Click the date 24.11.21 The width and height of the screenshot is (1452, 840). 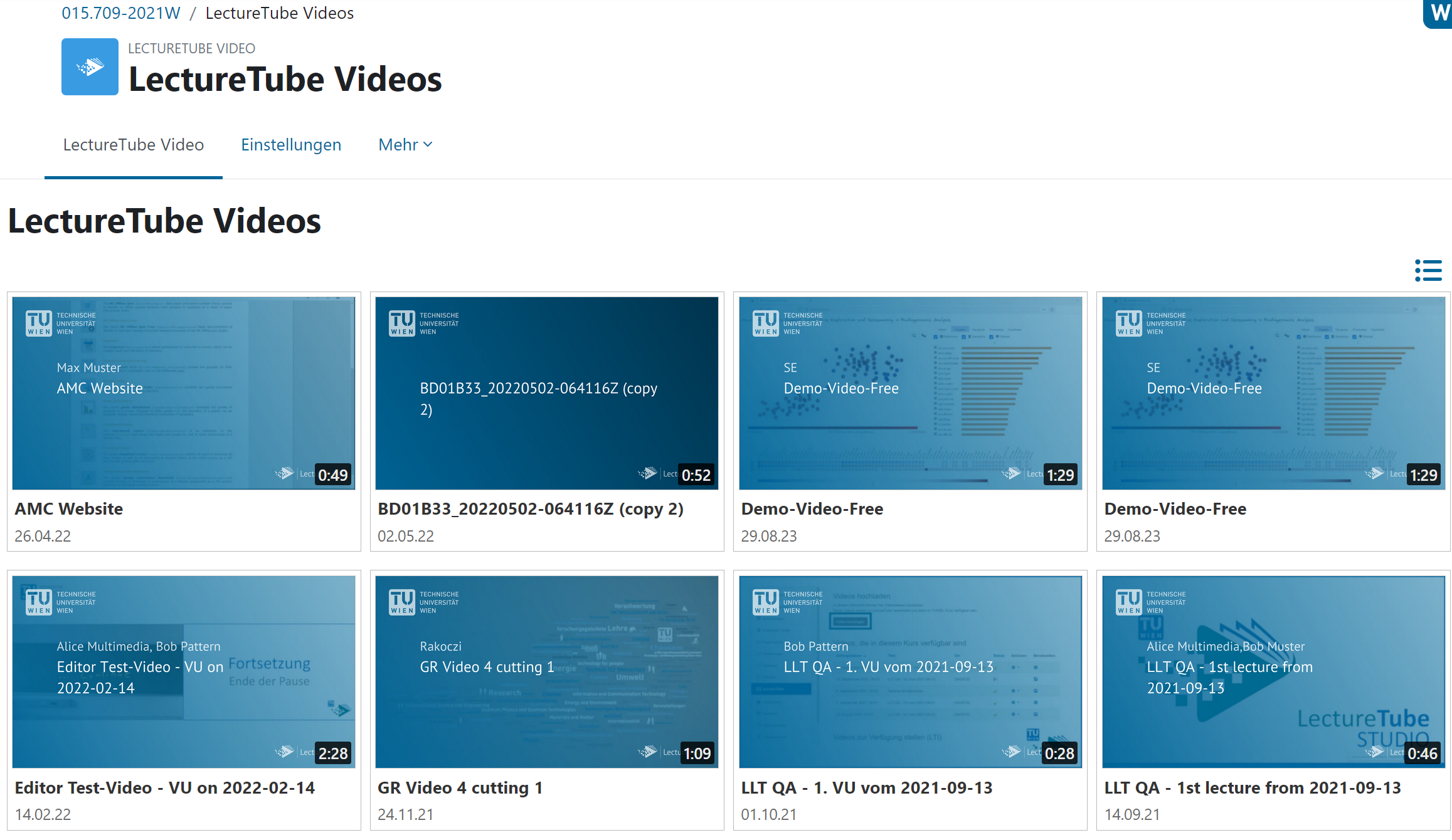coord(405,815)
